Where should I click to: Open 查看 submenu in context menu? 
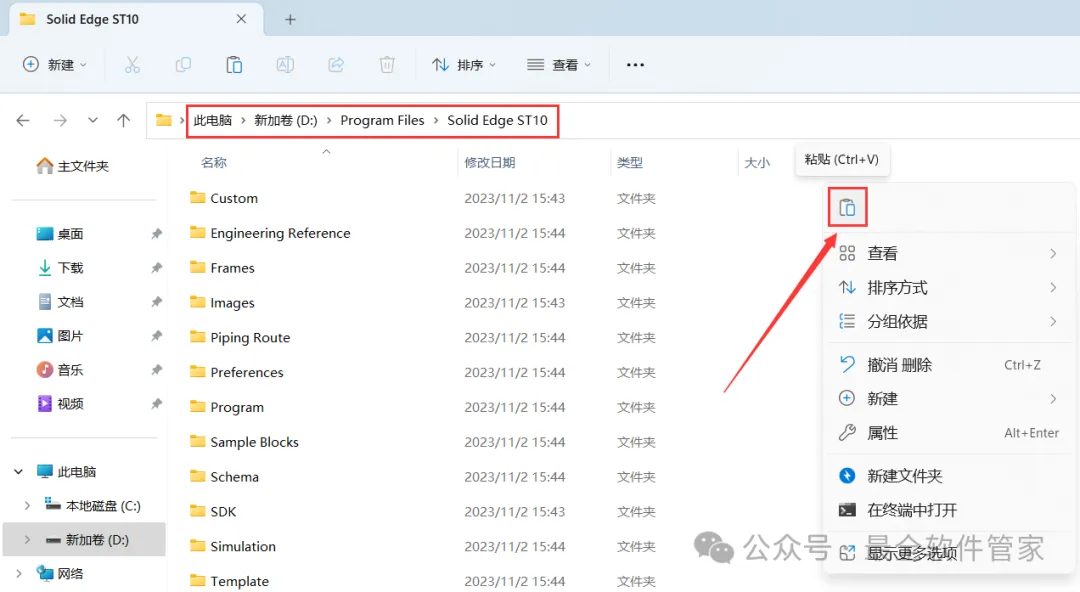[x=948, y=254]
